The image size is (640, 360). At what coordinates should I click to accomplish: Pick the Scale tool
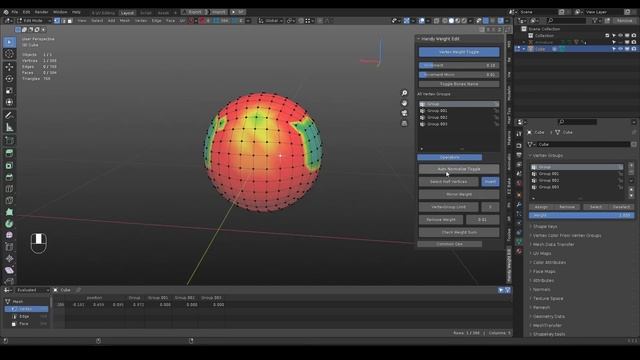tap(9, 91)
